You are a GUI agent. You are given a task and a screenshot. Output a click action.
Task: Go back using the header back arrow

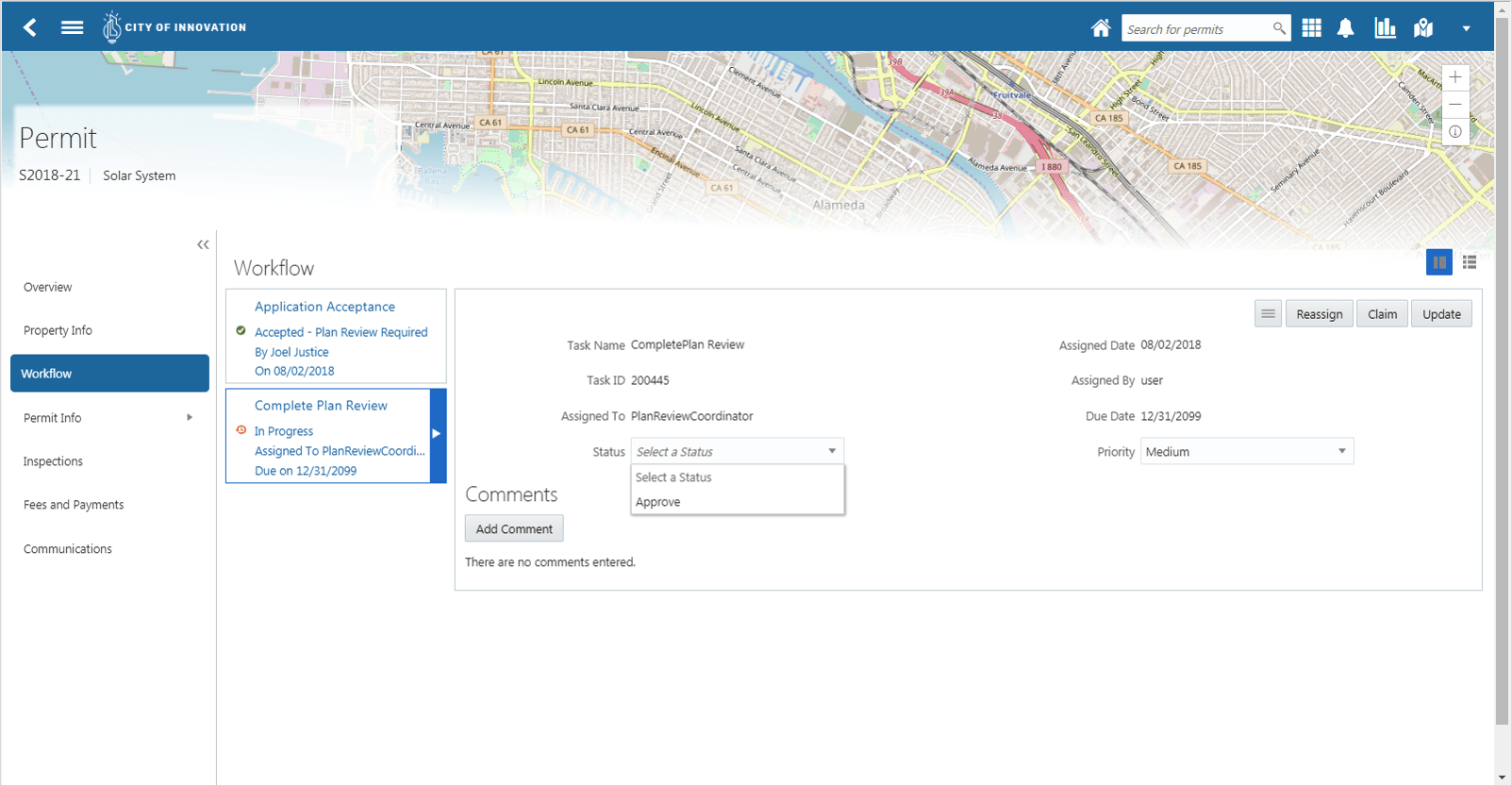[x=30, y=27]
